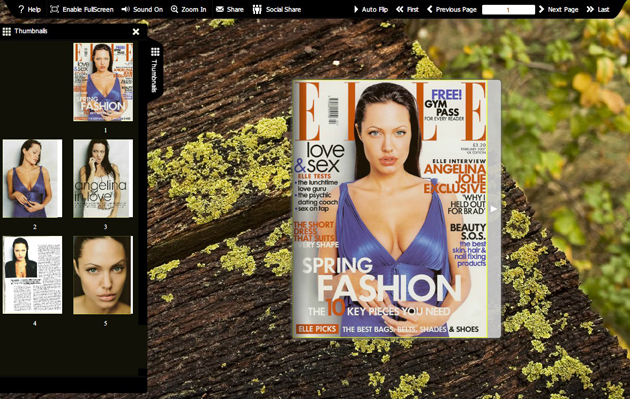Screen dimensions: 630x399
Task: Click the 'Previous Page' text label
Action: point(456,9)
